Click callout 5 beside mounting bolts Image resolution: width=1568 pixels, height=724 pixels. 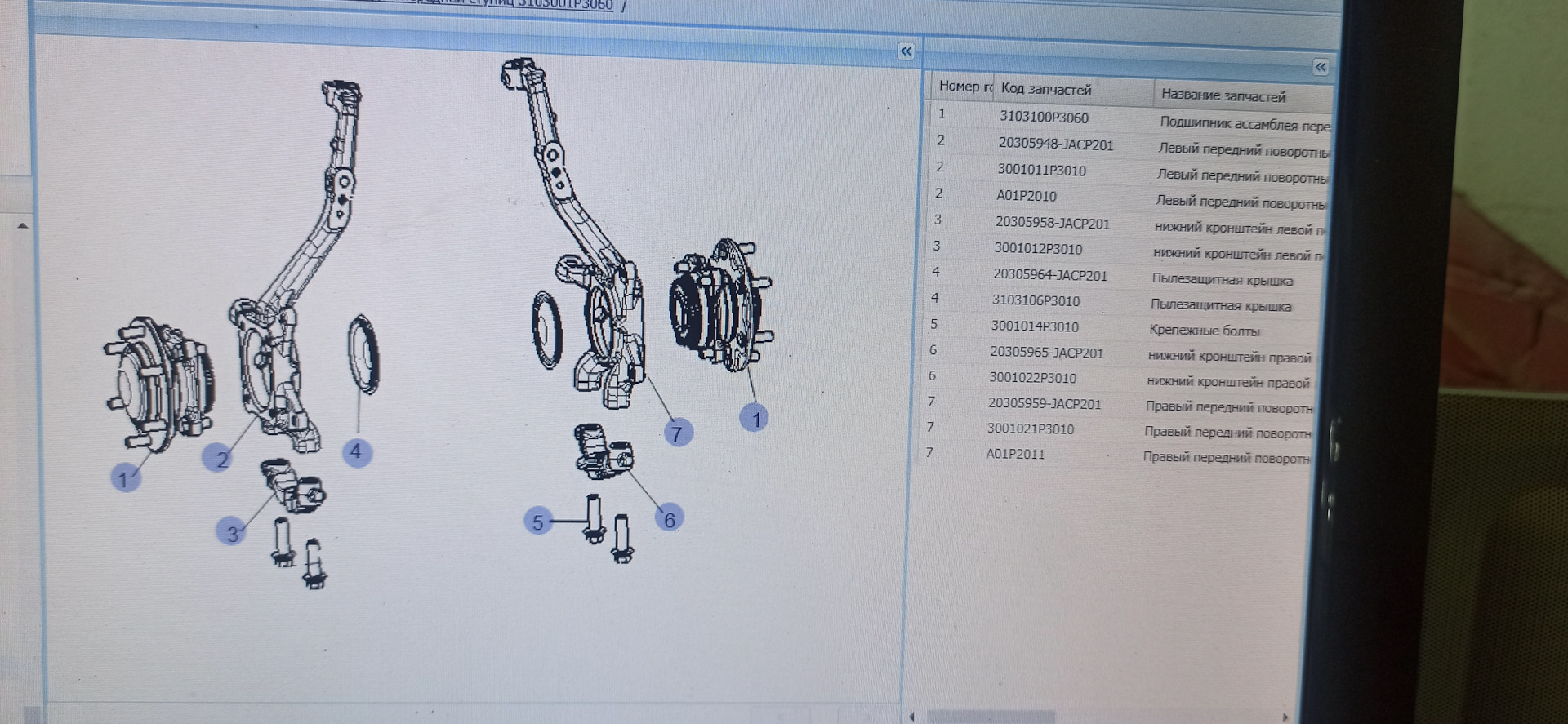[x=537, y=522]
